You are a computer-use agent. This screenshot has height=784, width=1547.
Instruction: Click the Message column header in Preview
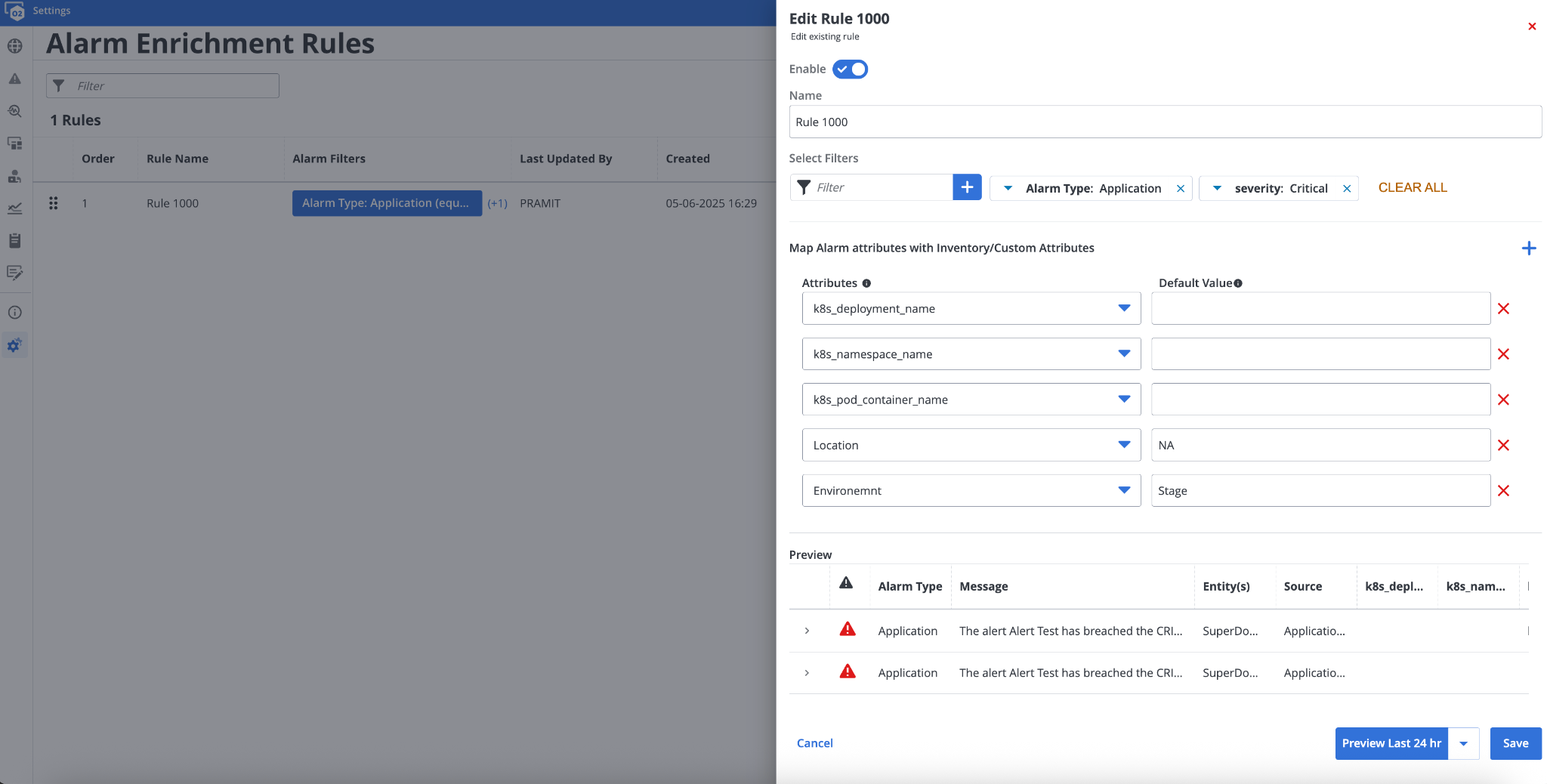point(983,587)
